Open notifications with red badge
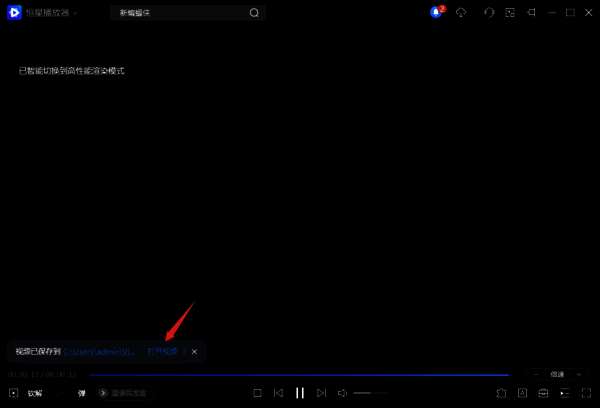The height and width of the screenshot is (408, 600). [x=436, y=12]
